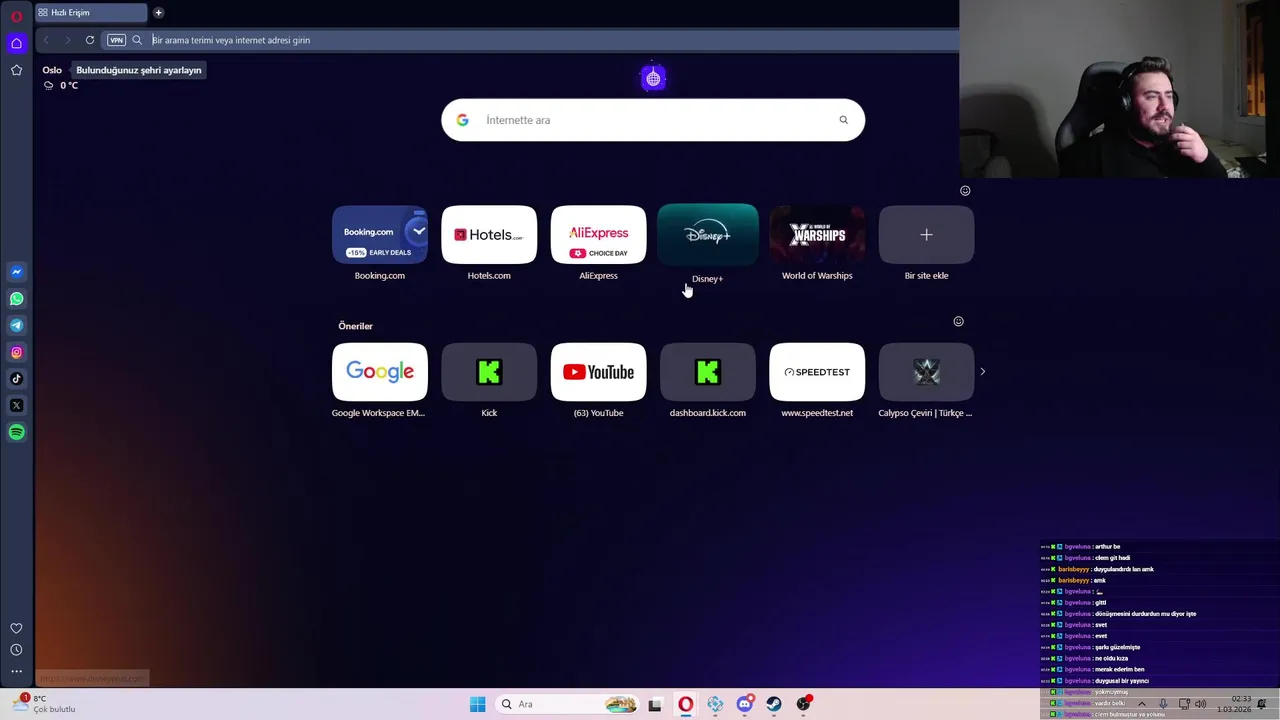Open Discord from the taskbar
This screenshot has height=720, width=1280.
(x=744, y=704)
